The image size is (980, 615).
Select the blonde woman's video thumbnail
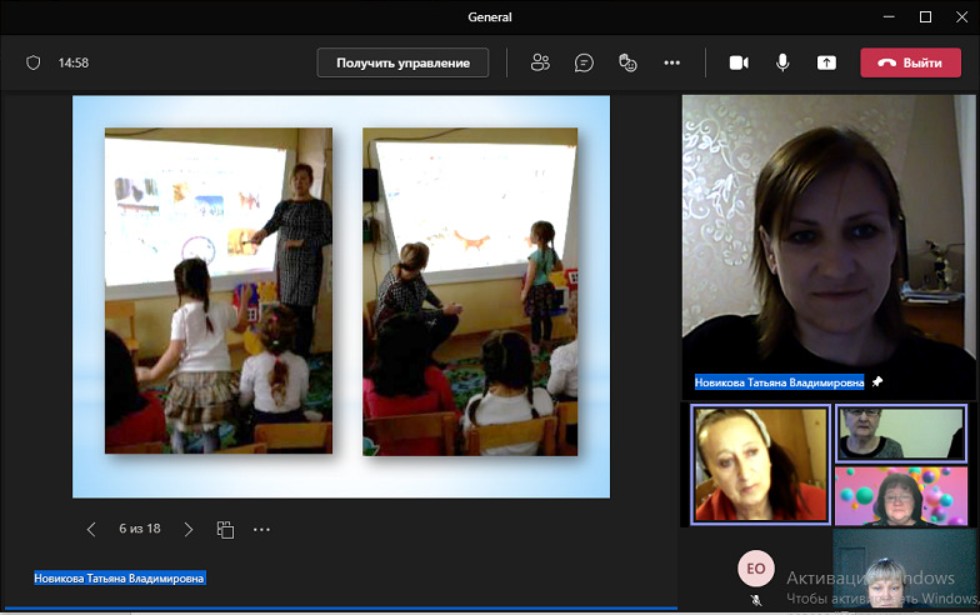pyautogui.click(x=760, y=464)
